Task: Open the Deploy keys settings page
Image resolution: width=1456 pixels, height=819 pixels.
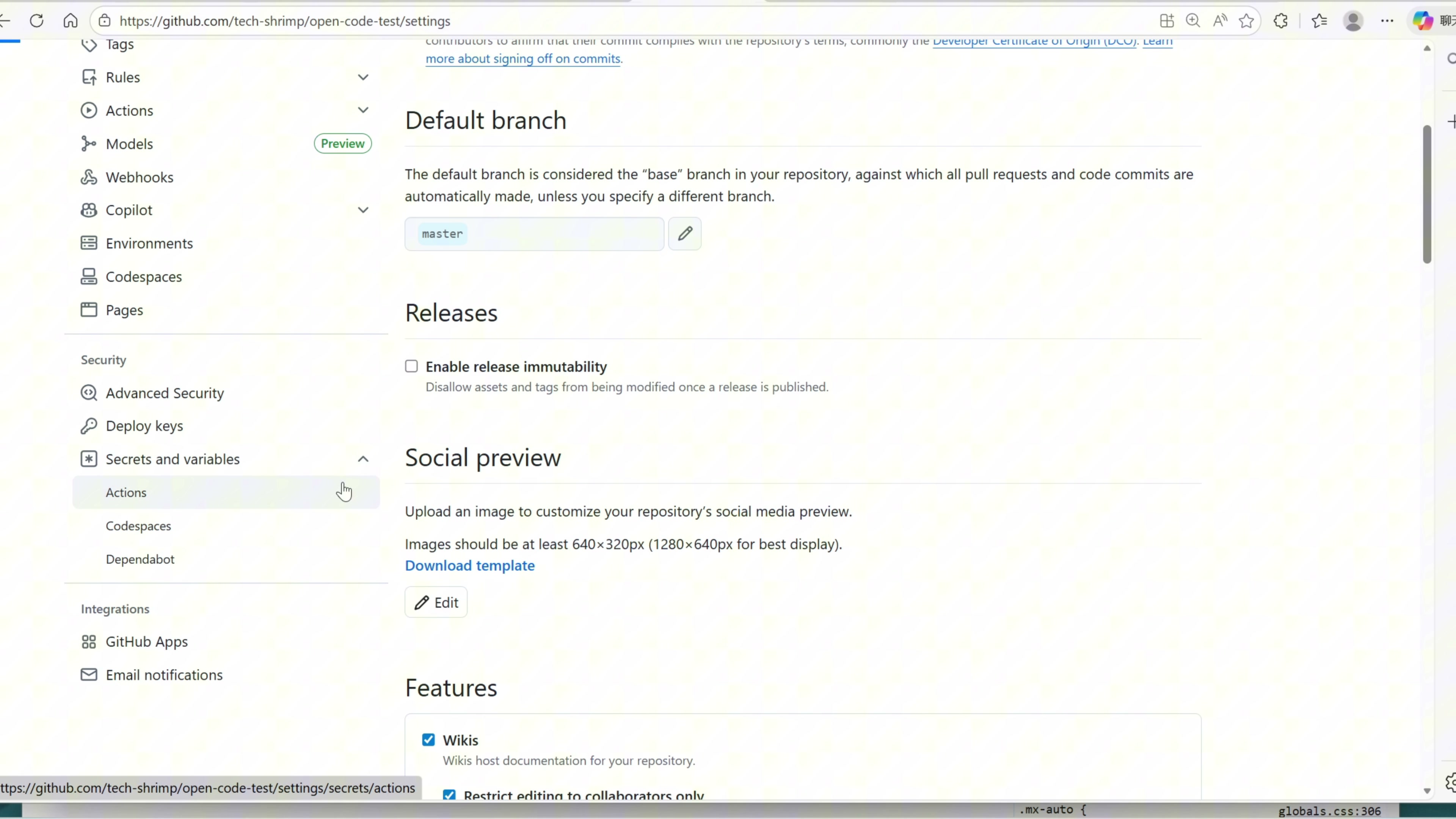Action: 144,425
